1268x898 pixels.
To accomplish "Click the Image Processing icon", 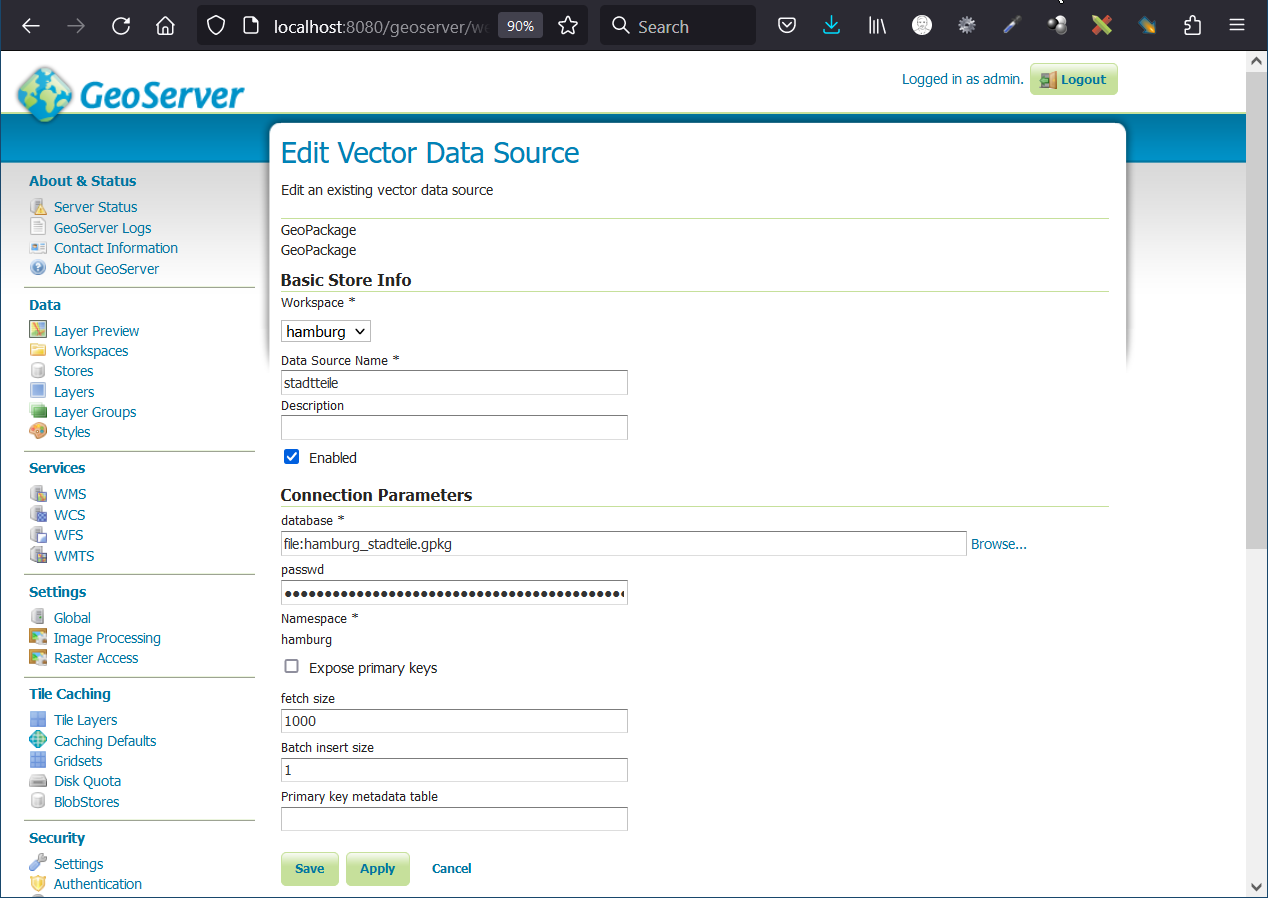I will 38,638.
